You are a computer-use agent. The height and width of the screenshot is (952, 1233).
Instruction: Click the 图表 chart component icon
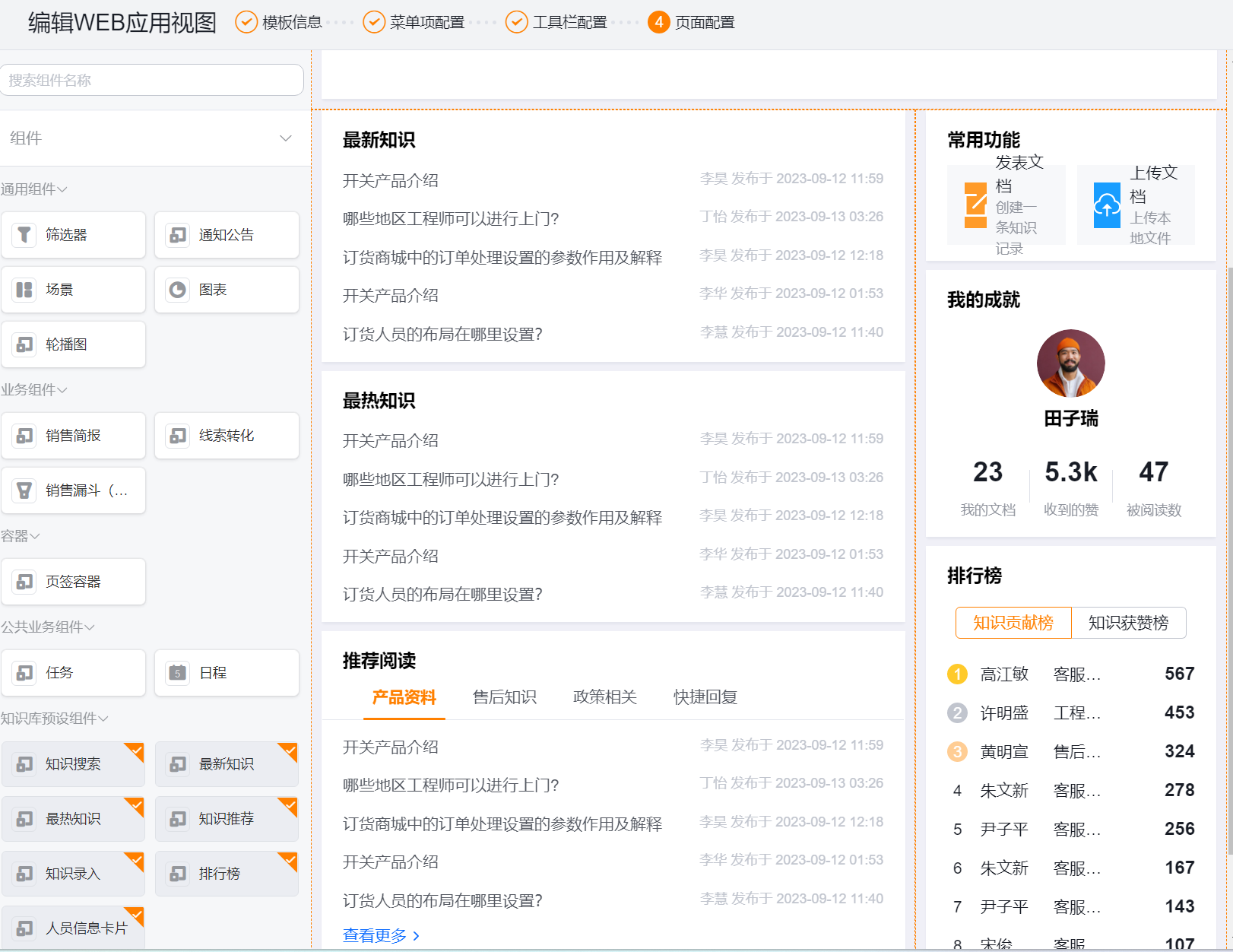(x=177, y=289)
